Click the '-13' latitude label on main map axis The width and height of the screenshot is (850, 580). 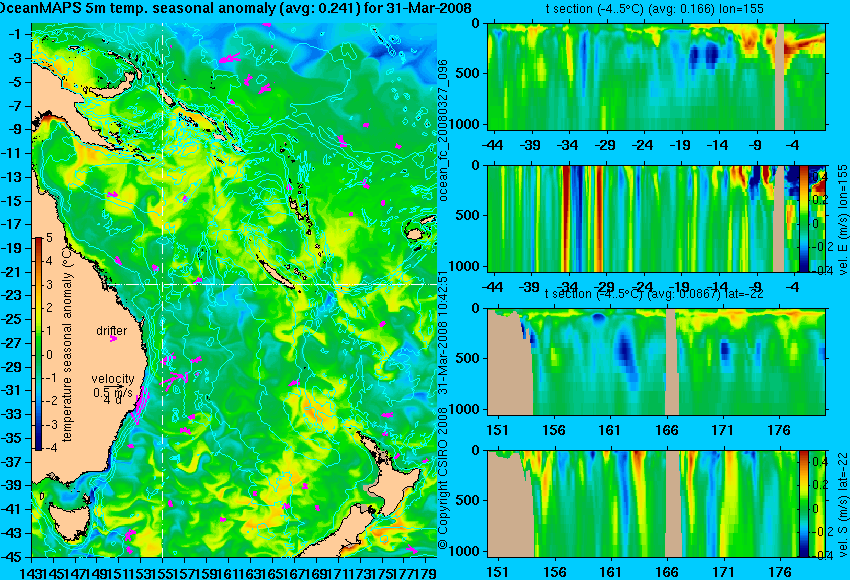tap(12, 177)
